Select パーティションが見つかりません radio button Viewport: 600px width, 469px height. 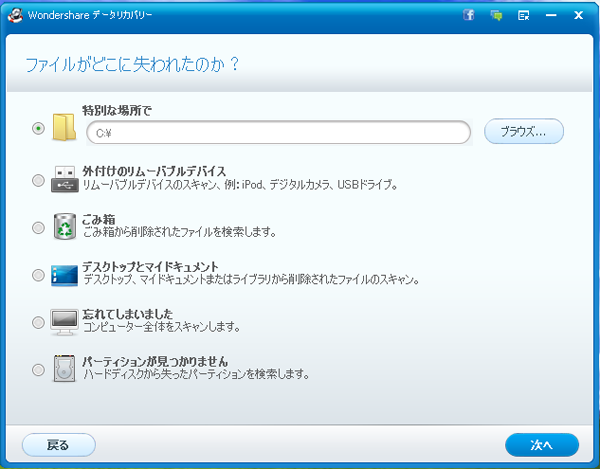click(38, 370)
